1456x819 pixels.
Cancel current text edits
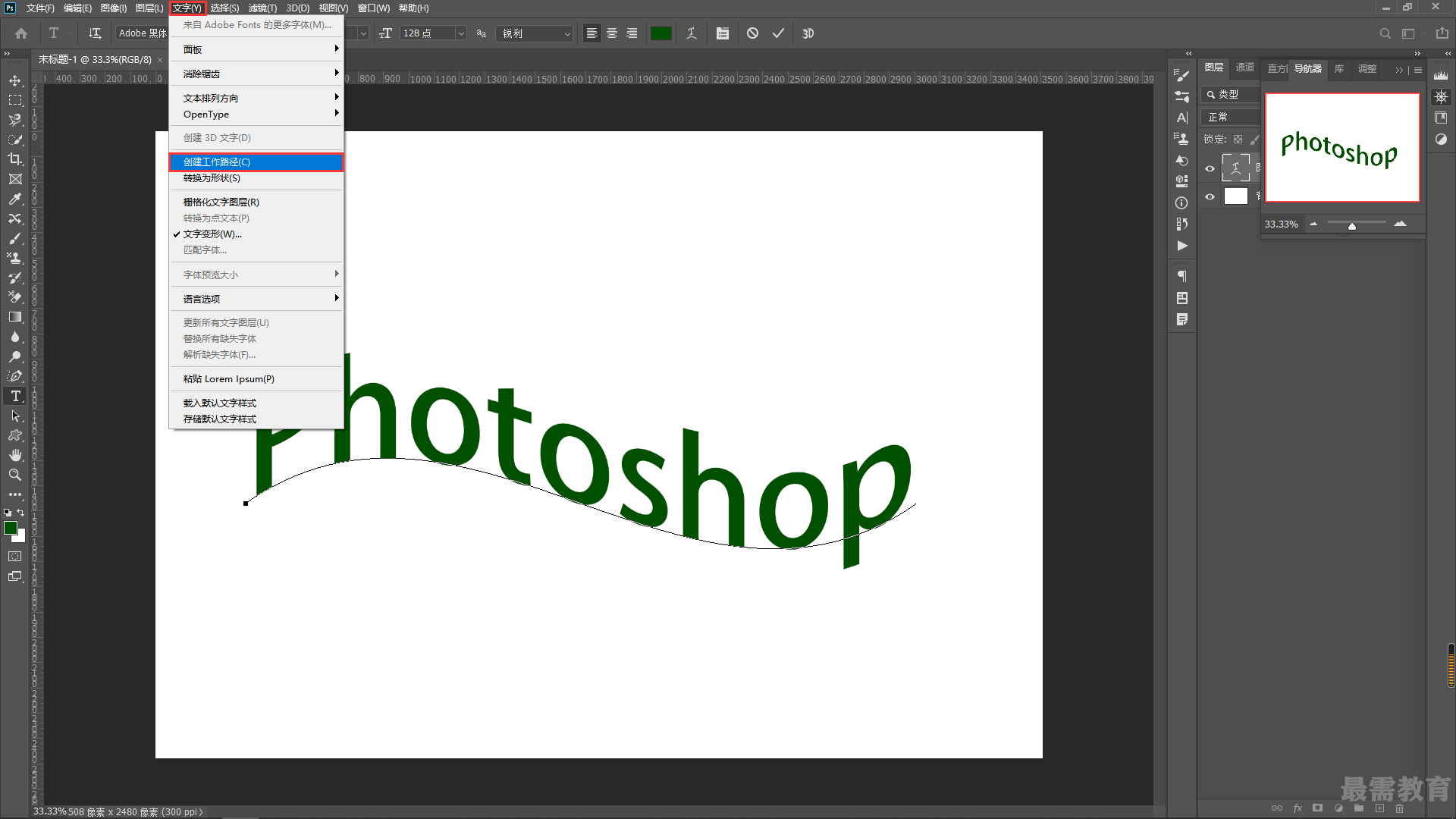point(752,33)
